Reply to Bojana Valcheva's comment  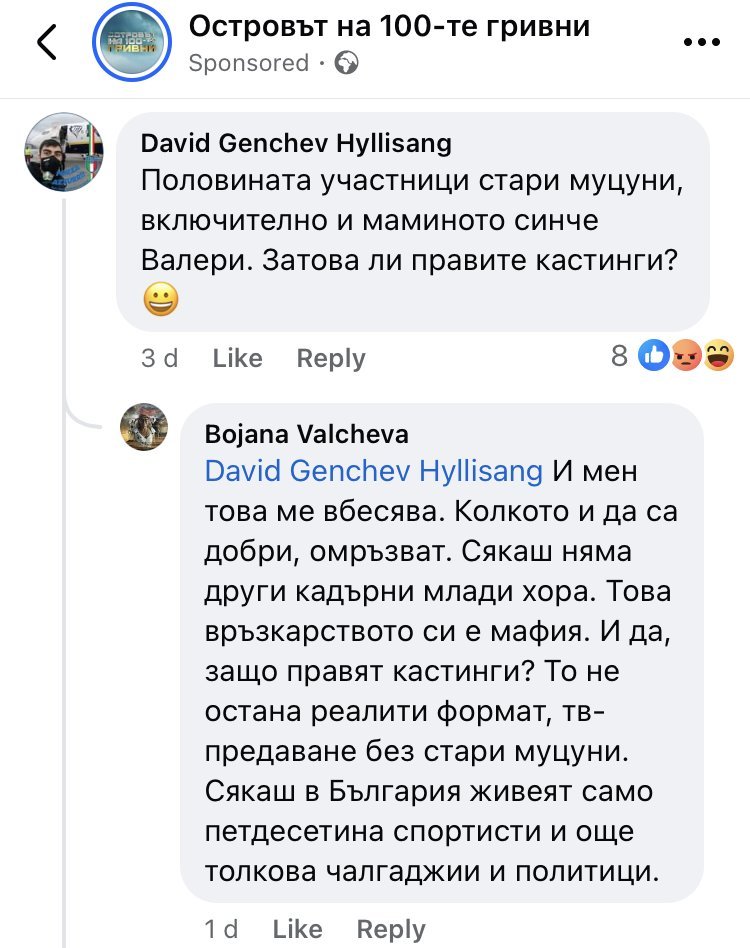click(x=391, y=929)
